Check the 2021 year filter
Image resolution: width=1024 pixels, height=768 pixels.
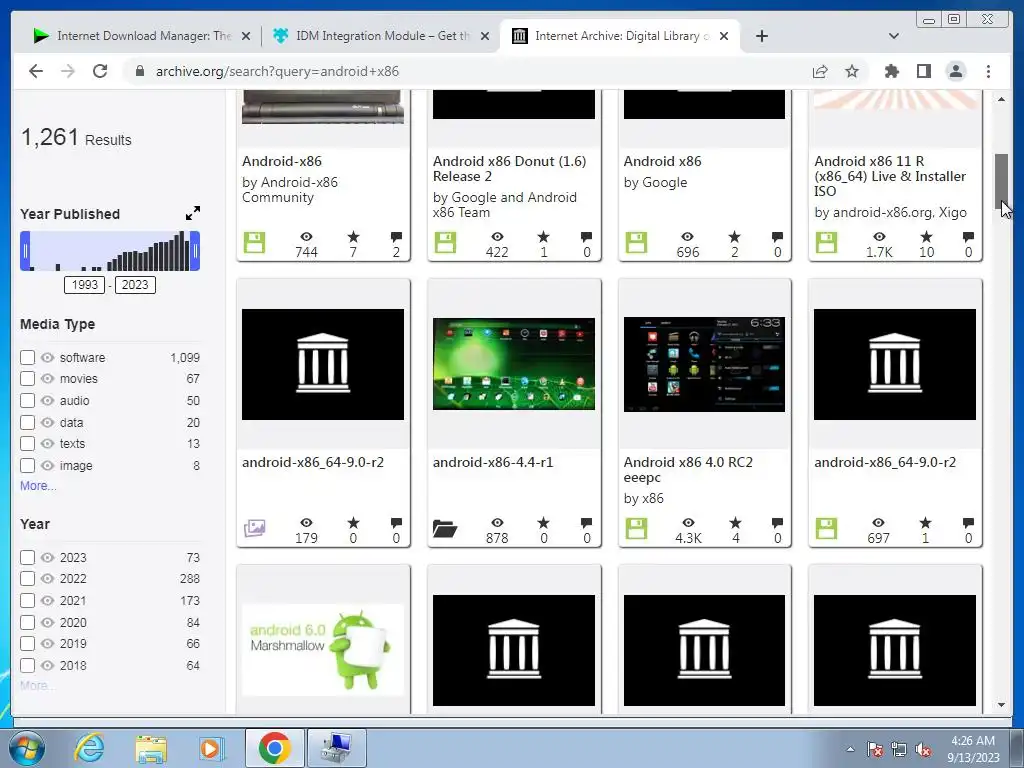click(x=27, y=600)
